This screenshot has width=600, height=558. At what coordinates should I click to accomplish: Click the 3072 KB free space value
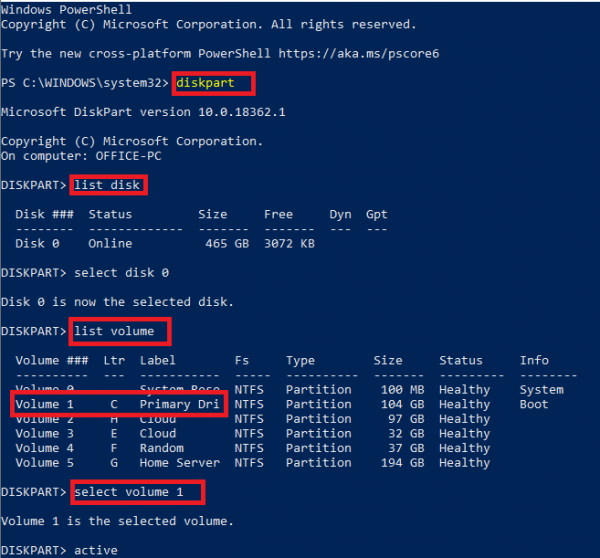tap(290, 243)
